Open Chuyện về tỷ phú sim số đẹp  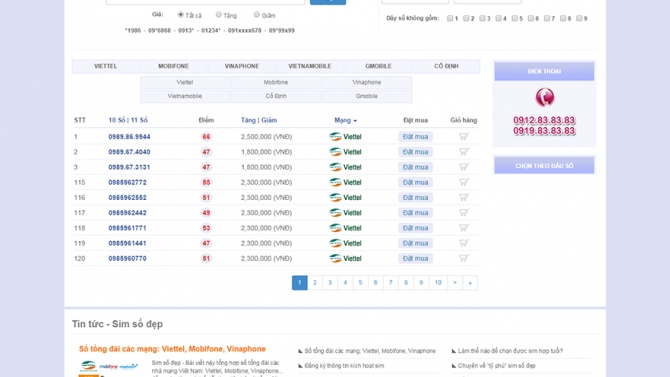pyautogui.click(x=497, y=366)
